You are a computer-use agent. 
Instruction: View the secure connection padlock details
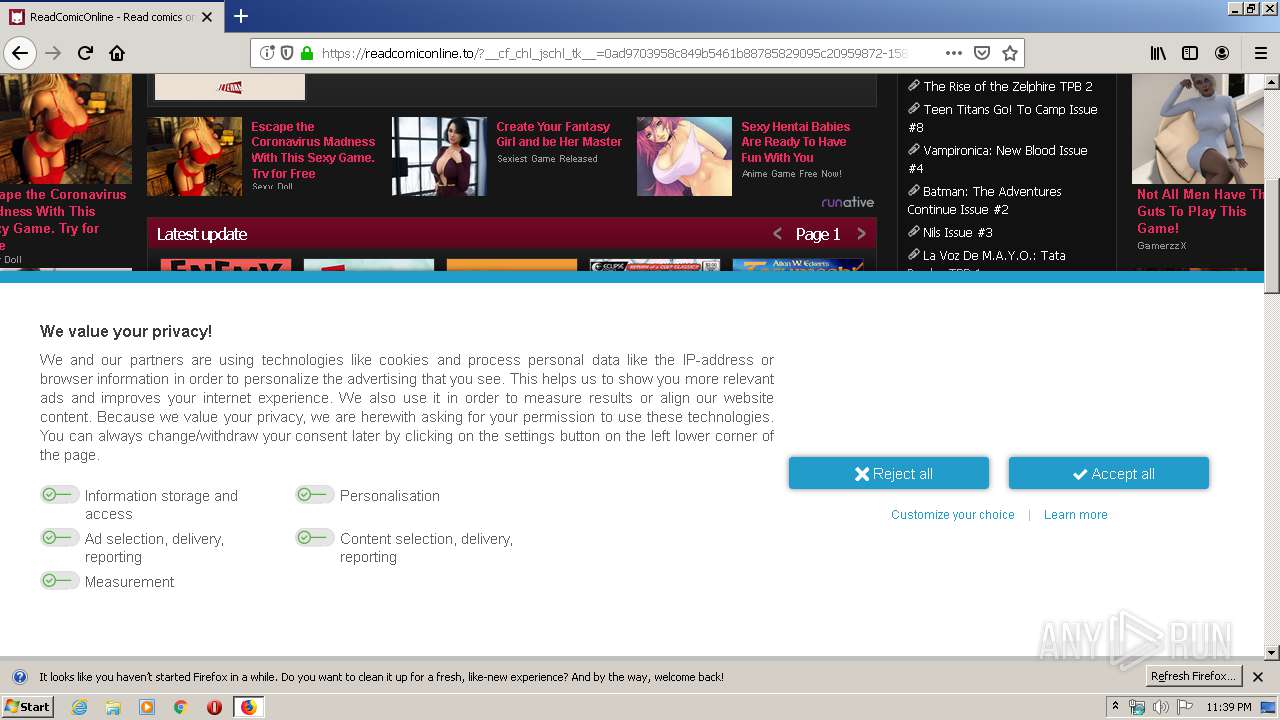306,53
